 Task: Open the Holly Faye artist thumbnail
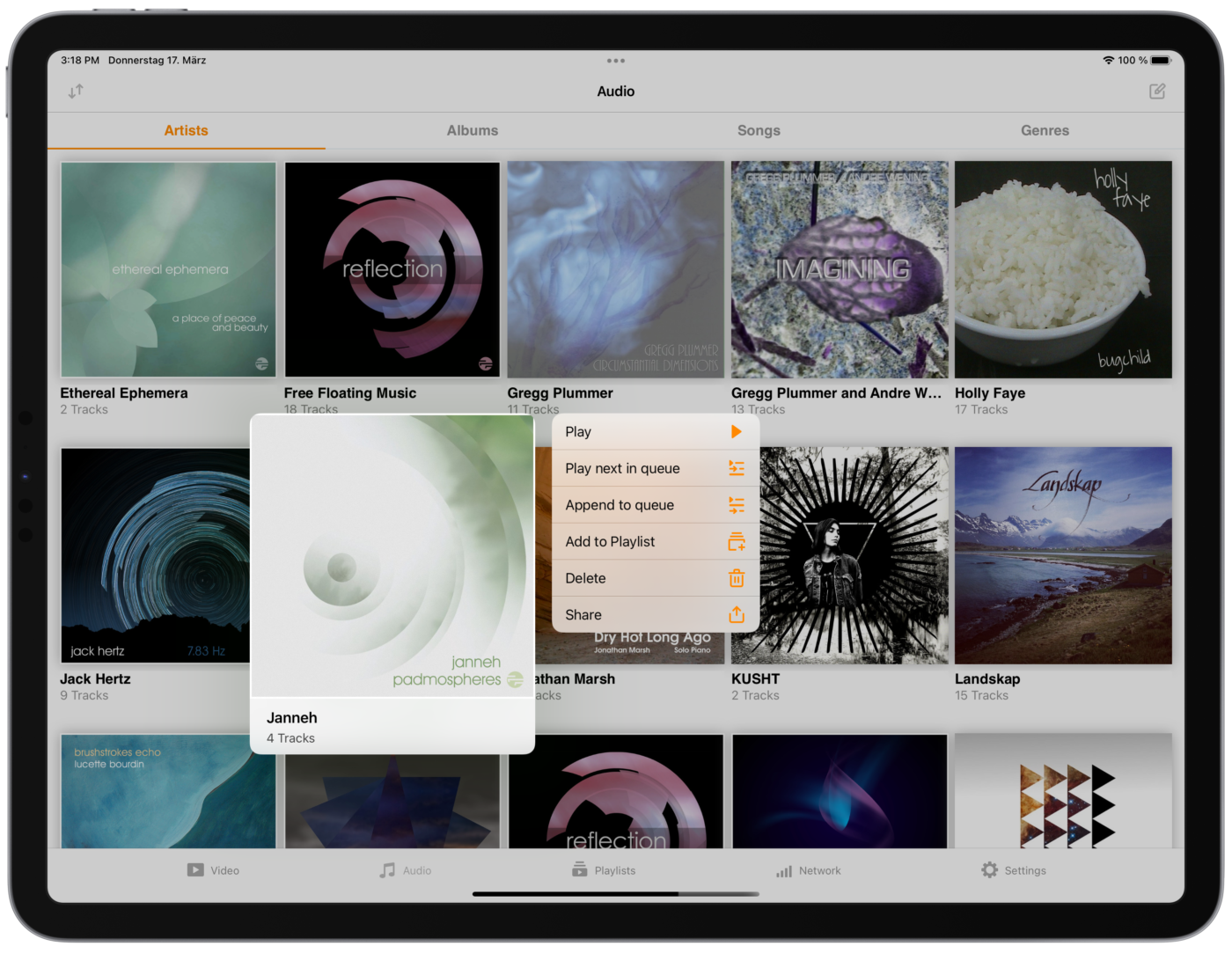click(x=1063, y=270)
